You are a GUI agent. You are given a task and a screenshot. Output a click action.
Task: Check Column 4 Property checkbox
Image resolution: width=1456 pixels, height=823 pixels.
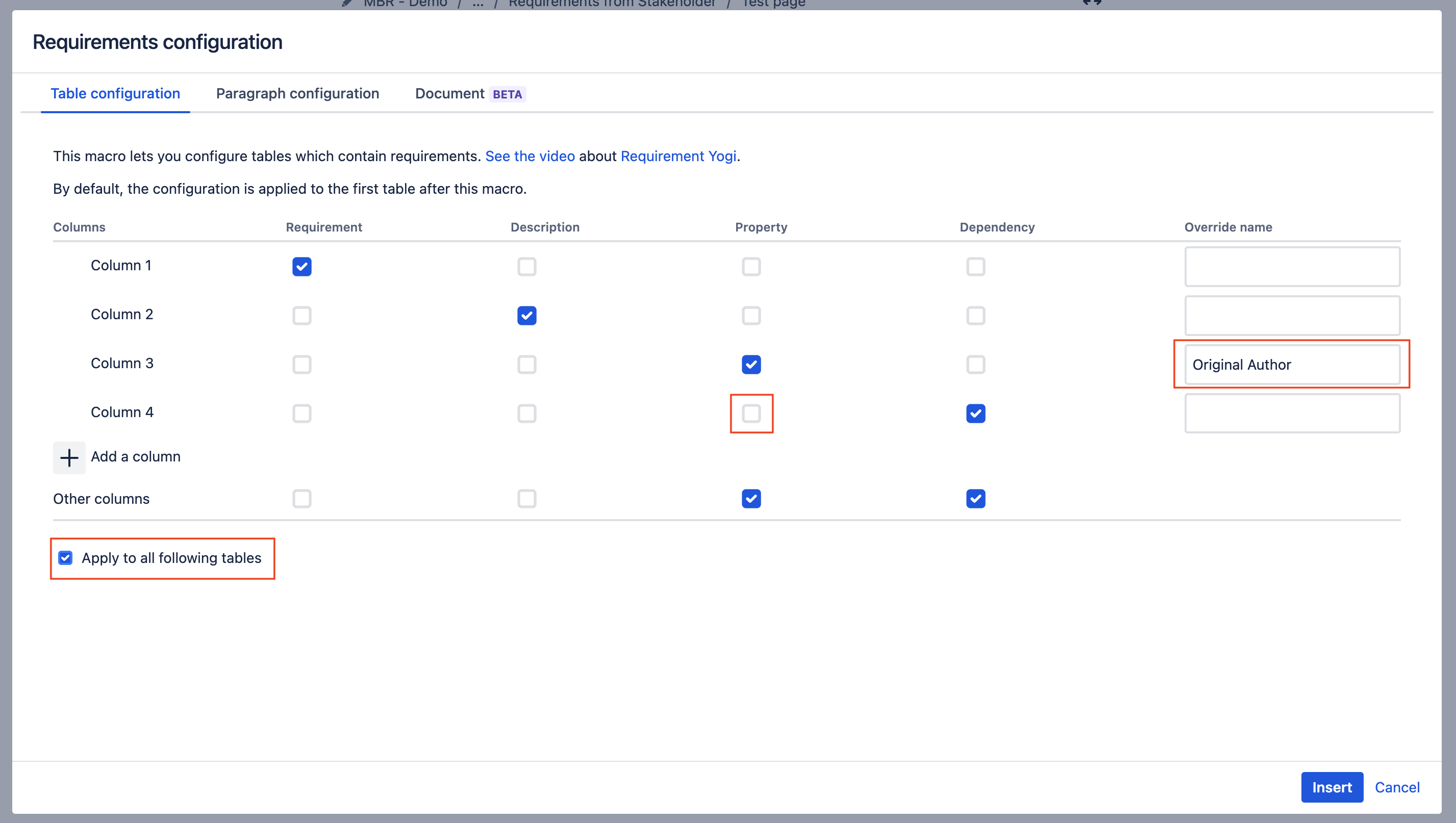click(751, 413)
